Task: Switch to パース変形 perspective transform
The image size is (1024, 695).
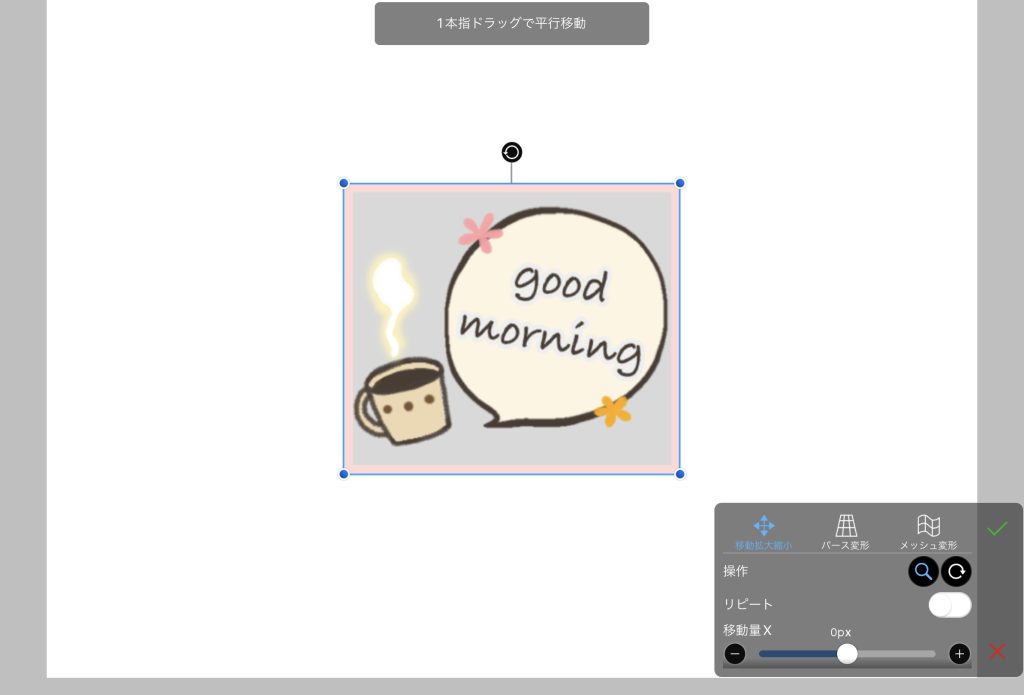Action: pyautogui.click(x=846, y=532)
